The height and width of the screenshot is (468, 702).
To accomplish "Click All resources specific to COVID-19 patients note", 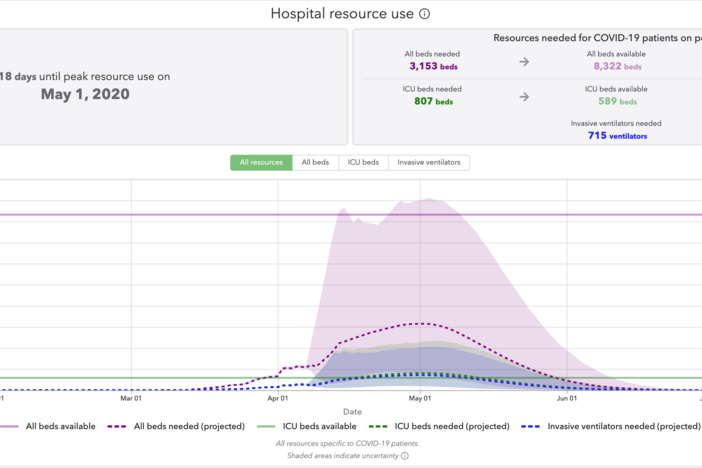I will 347,443.
